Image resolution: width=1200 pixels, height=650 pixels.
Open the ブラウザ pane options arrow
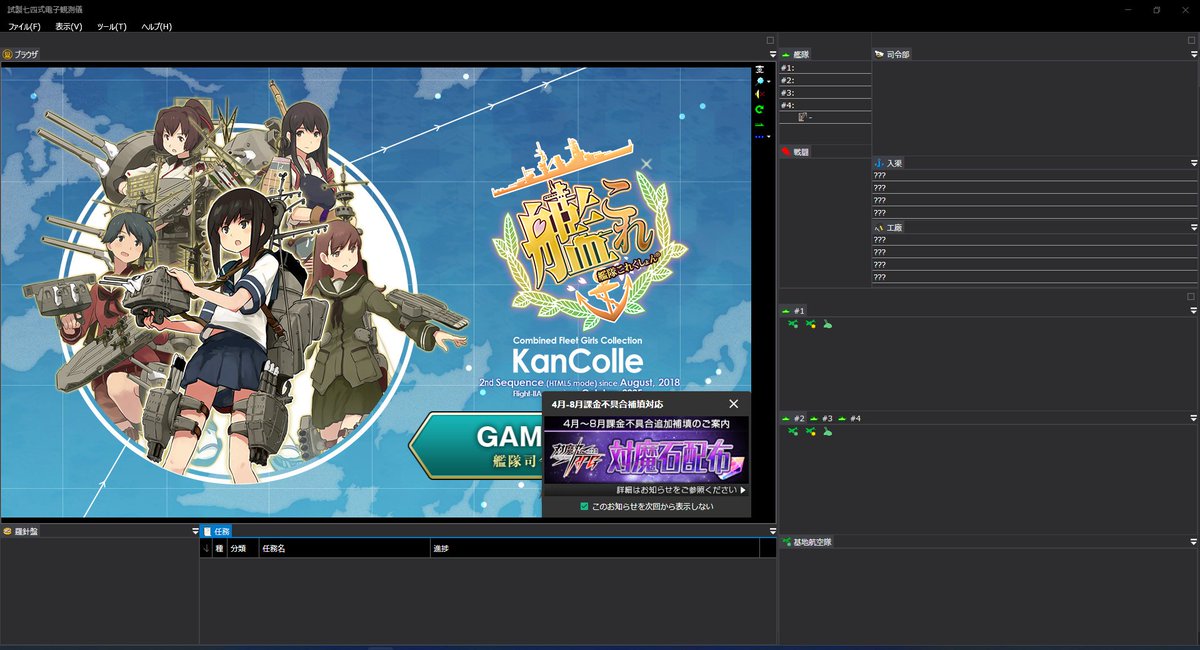(771, 54)
